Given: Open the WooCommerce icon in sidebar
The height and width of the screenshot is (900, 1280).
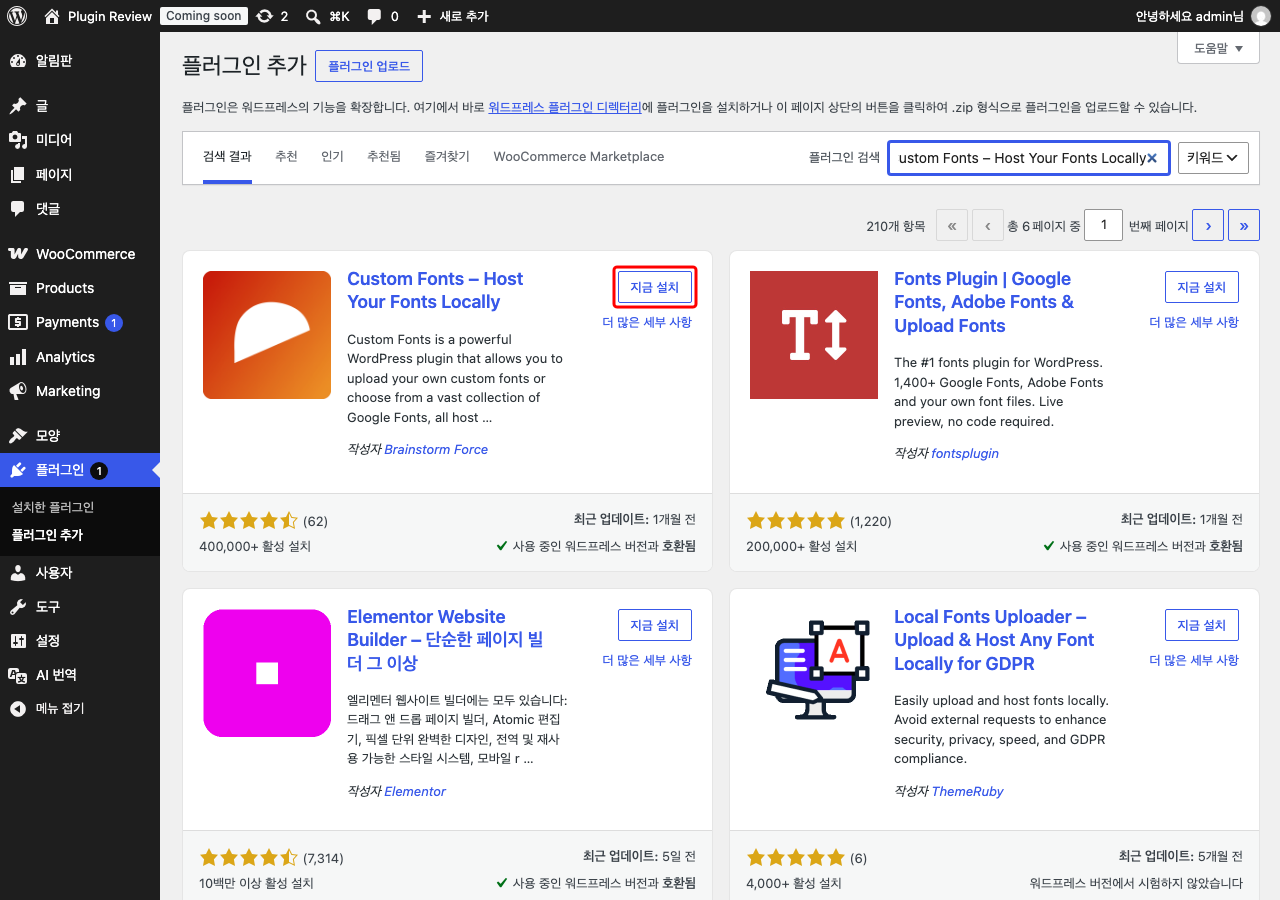Looking at the screenshot, I should [18, 254].
